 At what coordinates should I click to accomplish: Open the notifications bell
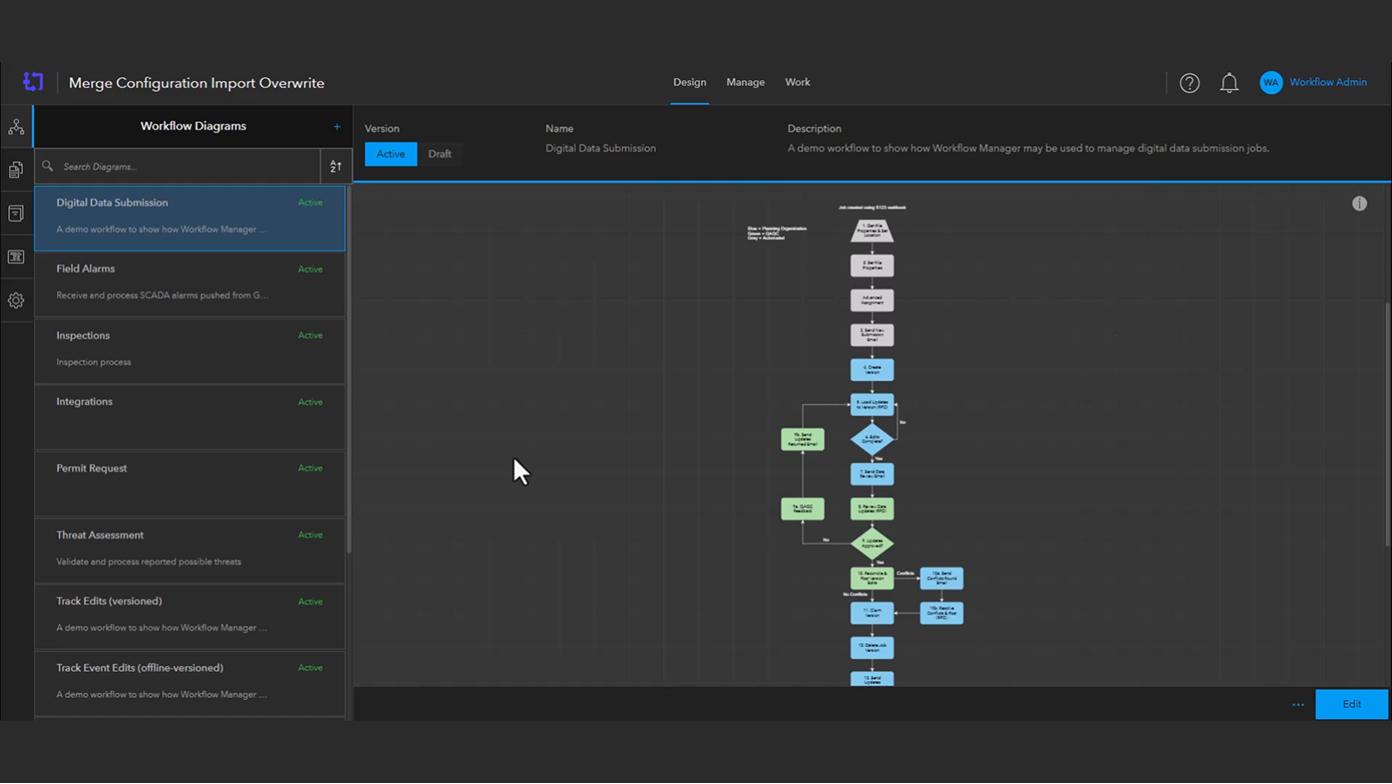1229,83
